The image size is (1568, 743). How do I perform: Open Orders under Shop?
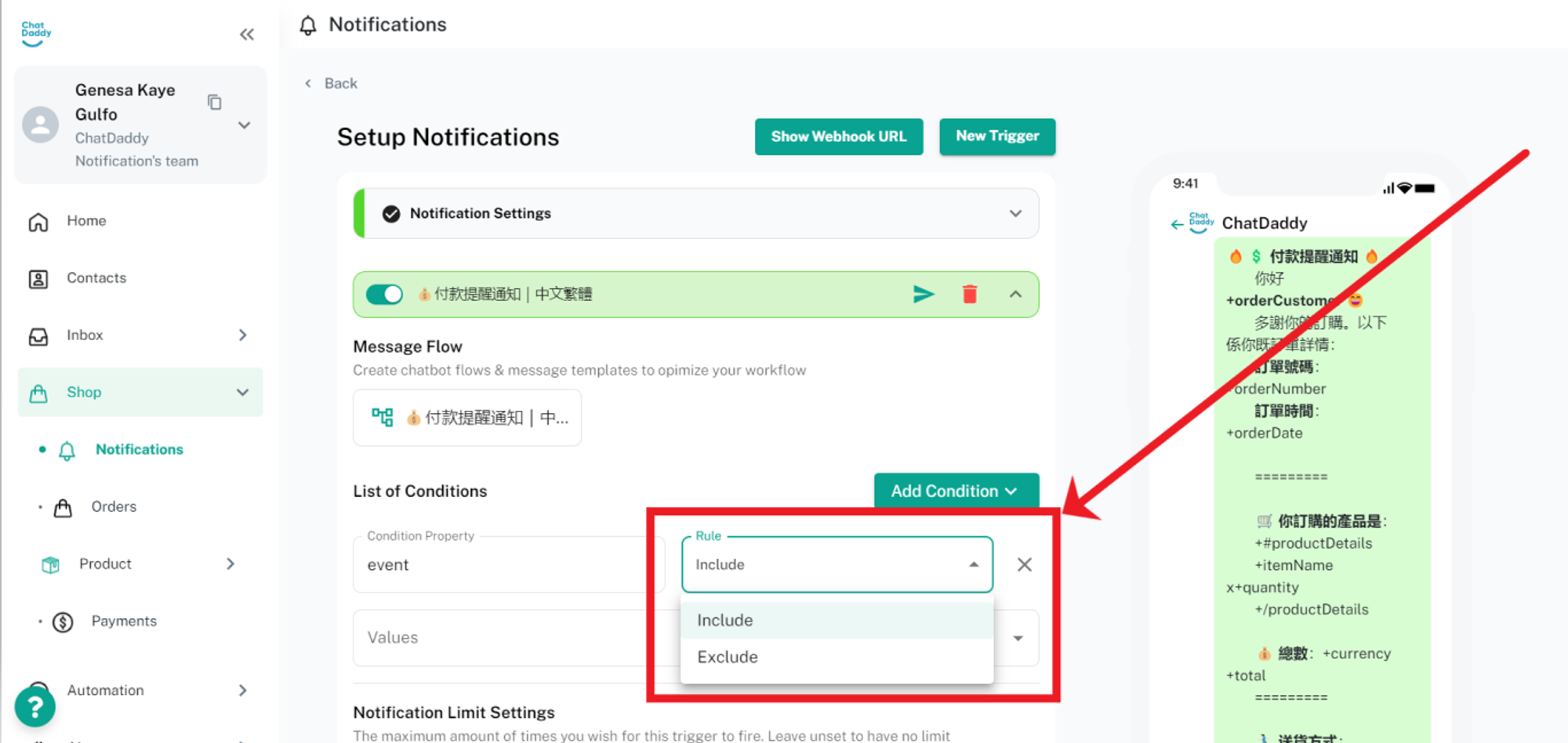[x=114, y=507]
